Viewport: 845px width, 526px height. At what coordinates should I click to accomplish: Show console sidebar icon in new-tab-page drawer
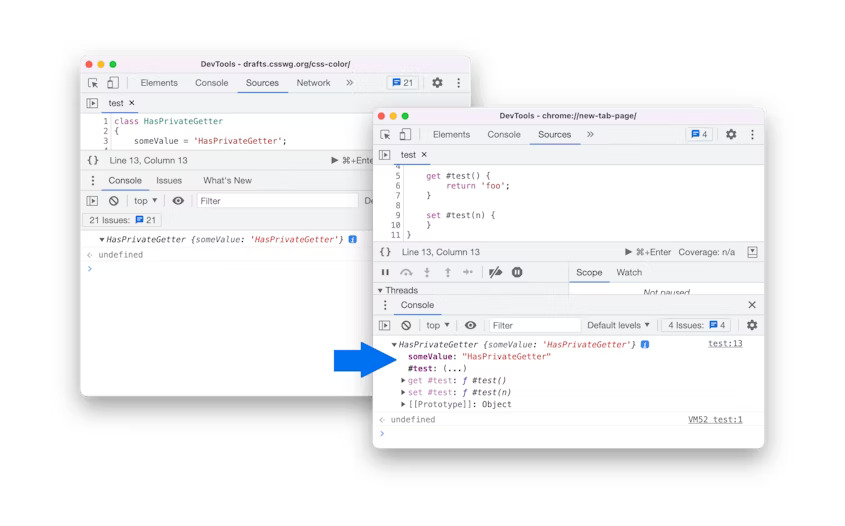384,326
